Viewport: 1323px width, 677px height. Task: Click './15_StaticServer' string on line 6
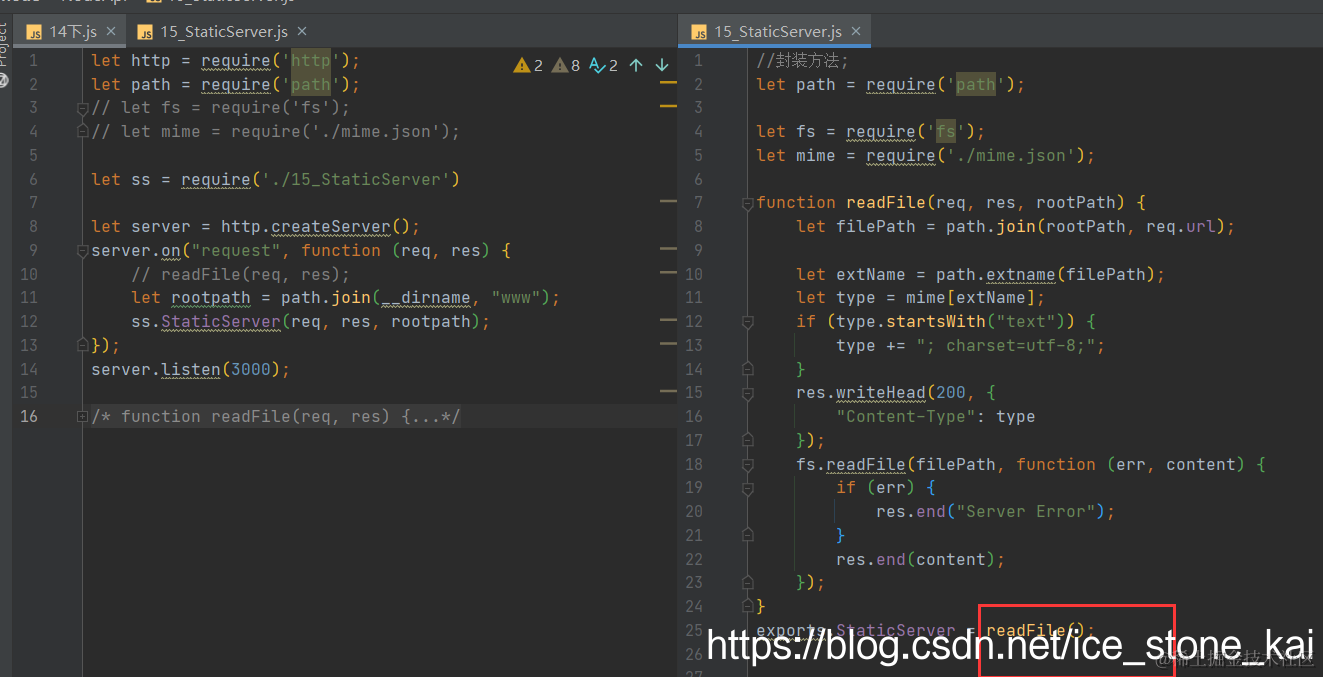tap(356, 179)
